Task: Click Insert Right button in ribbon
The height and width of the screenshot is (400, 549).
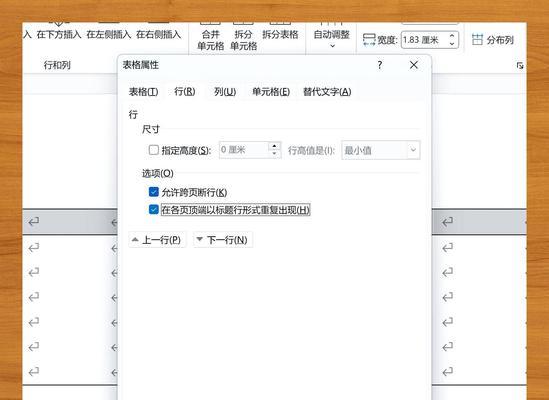Action: tap(158, 34)
